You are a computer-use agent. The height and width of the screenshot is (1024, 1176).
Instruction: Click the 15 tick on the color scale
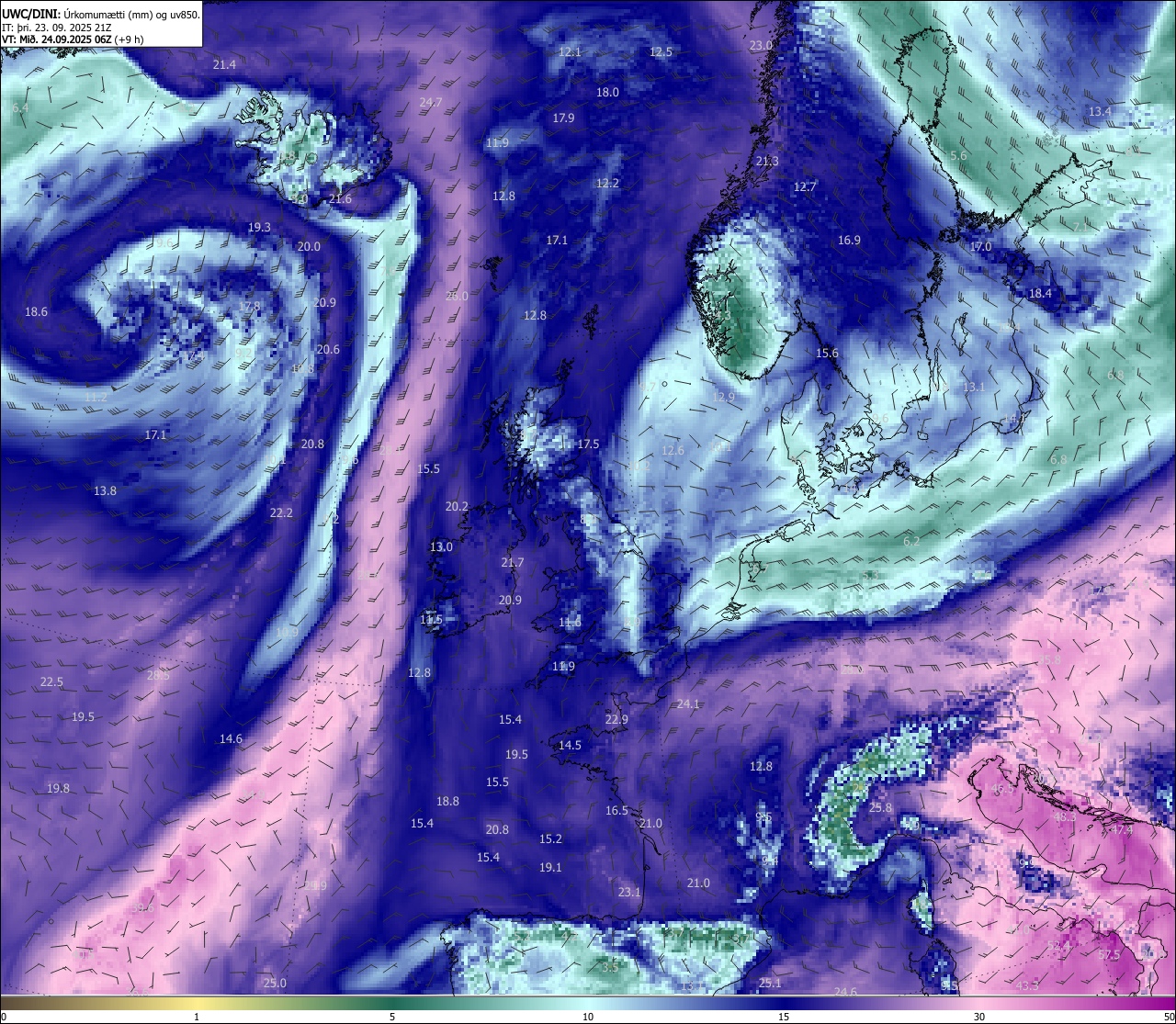[x=784, y=1017]
